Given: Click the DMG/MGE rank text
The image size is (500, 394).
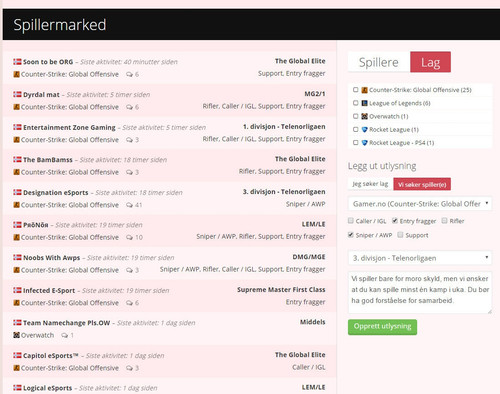Looking at the screenshot, I should (309, 257).
